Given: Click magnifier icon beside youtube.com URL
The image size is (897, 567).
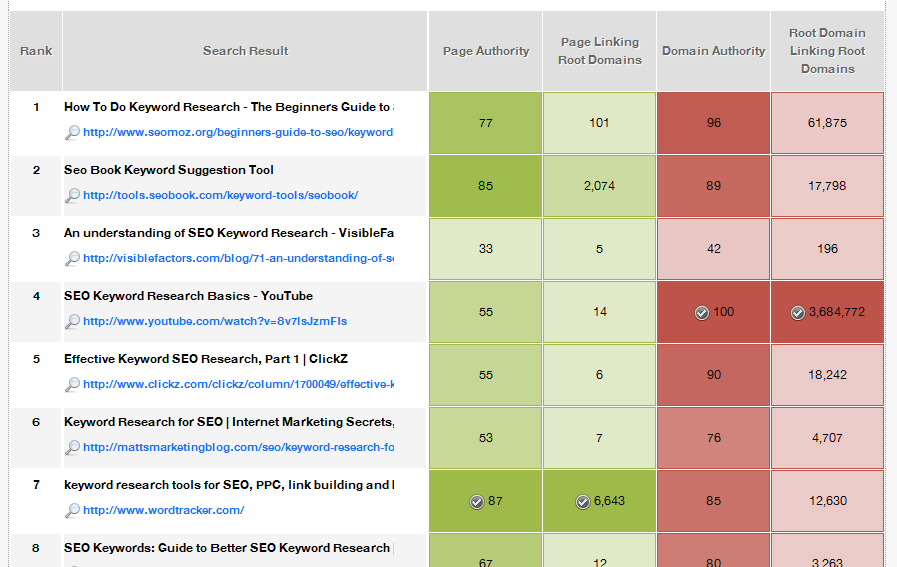Looking at the screenshot, I should pos(72,322).
